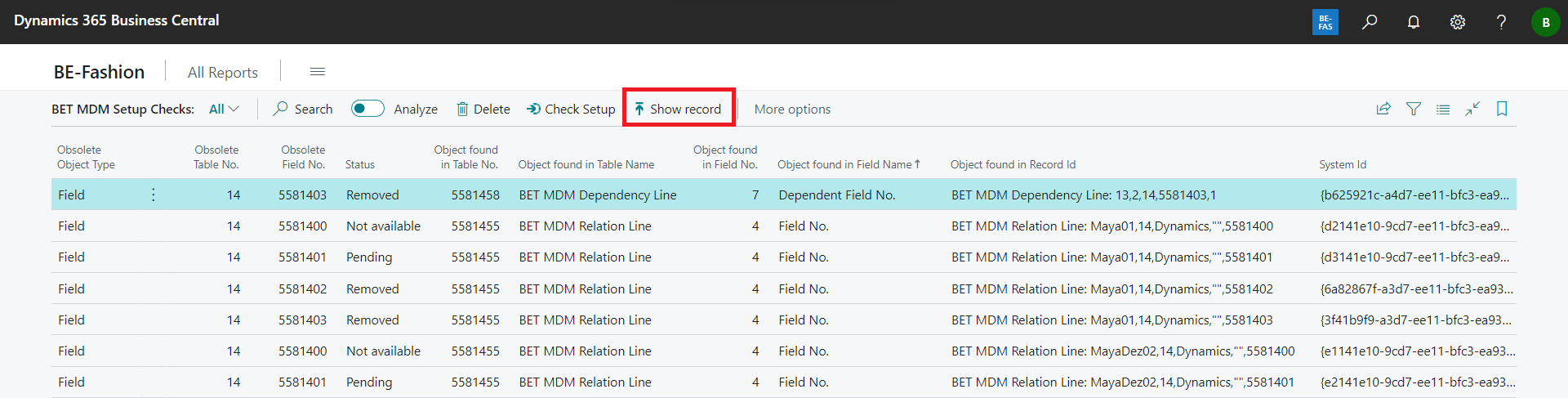The image size is (1568, 398).
Task: Open All Reports menu
Action: point(223,72)
